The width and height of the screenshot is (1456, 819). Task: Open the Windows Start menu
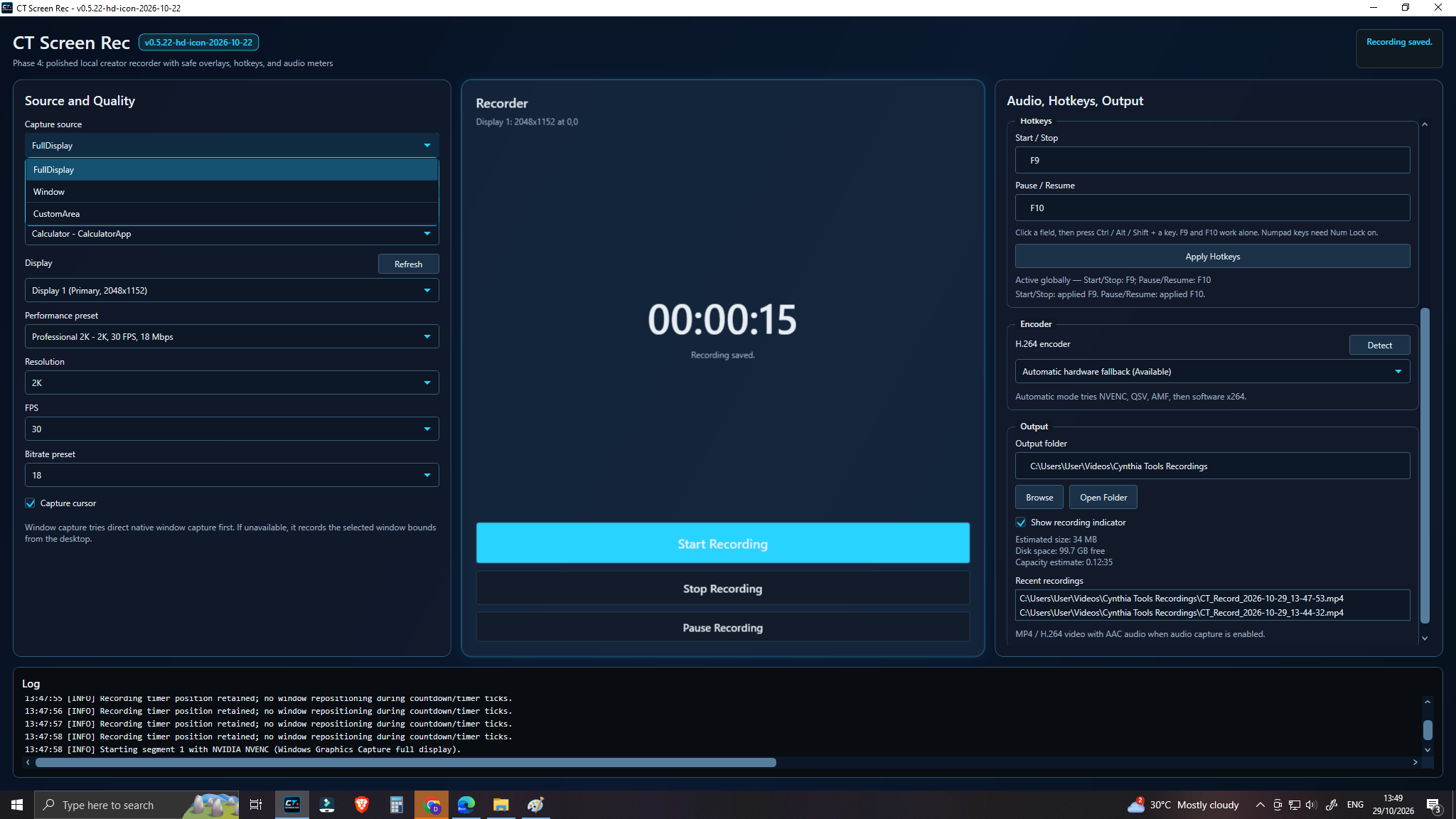tap(17, 805)
